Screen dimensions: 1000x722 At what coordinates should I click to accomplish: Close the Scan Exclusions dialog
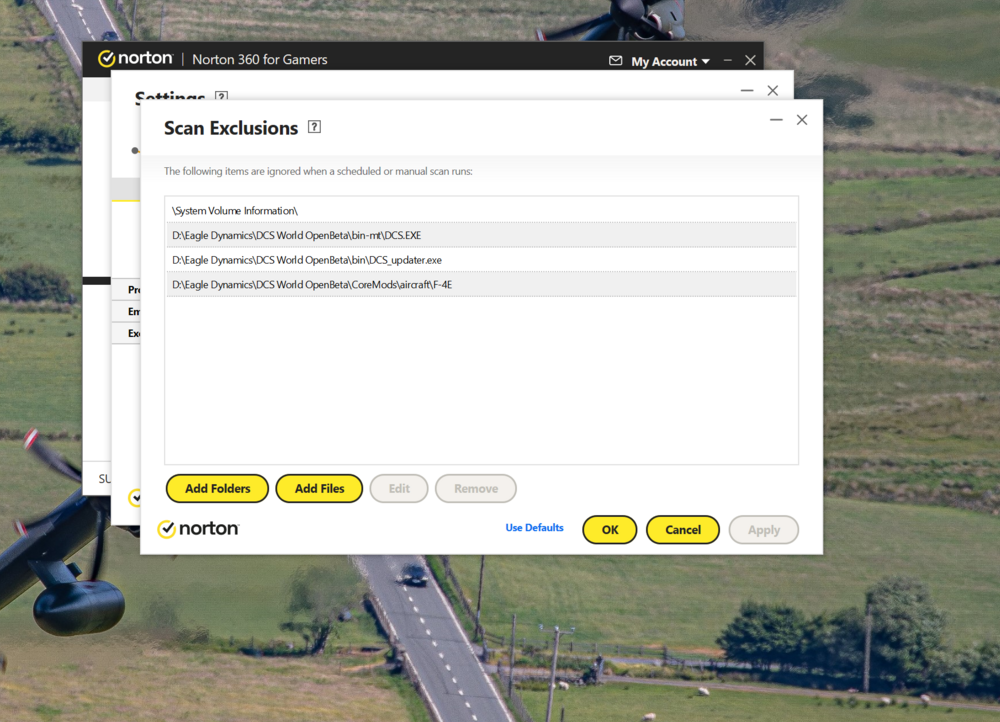pyautogui.click(x=802, y=120)
